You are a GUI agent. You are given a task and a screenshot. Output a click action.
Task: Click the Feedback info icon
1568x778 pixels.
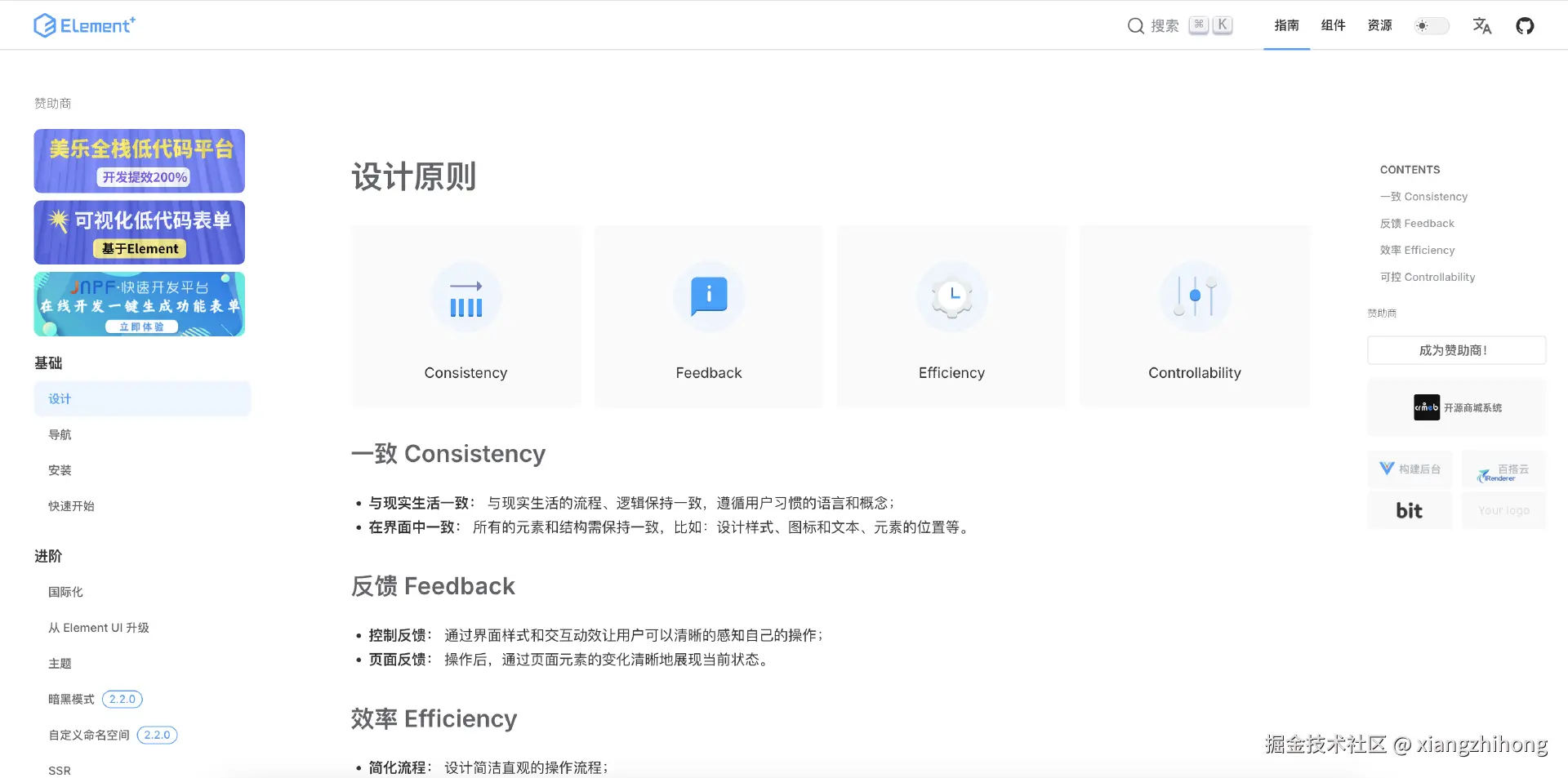[x=709, y=296]
